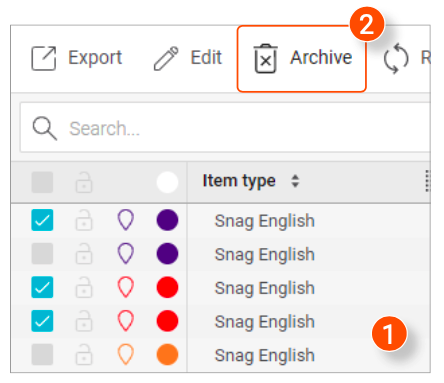Click the orange status dot
Viewport: 444px width, 383px height.
[x=167, y=355]
